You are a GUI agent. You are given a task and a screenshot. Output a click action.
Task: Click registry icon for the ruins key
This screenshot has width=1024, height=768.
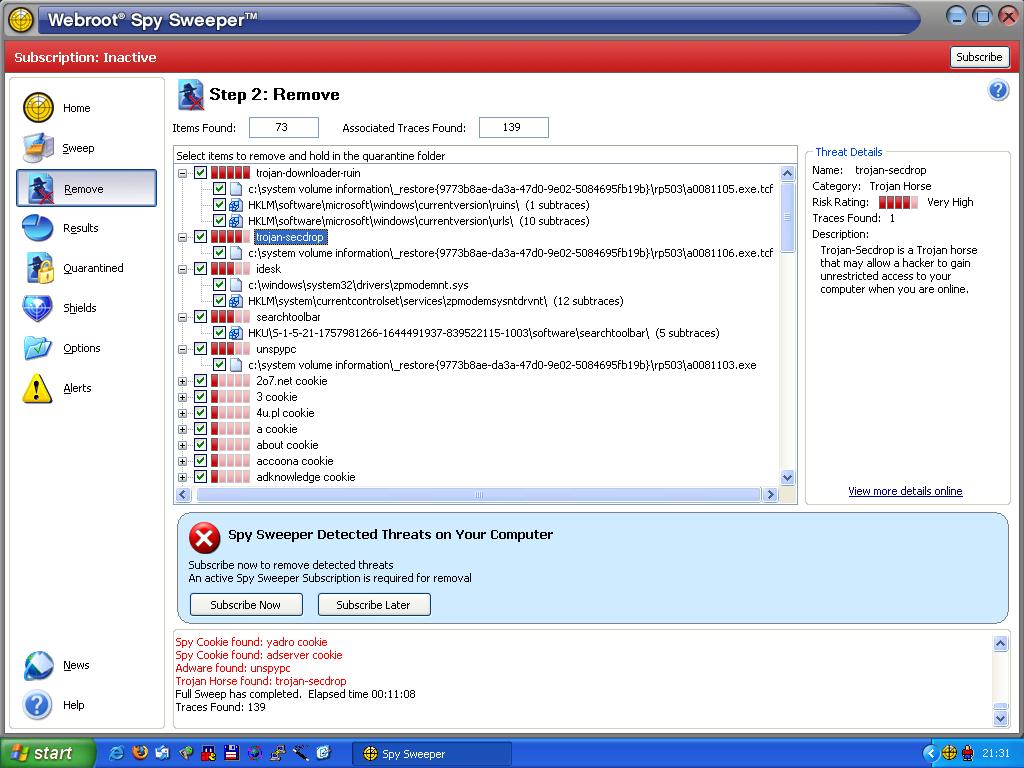pyautogui.click(x=236, y=205)
